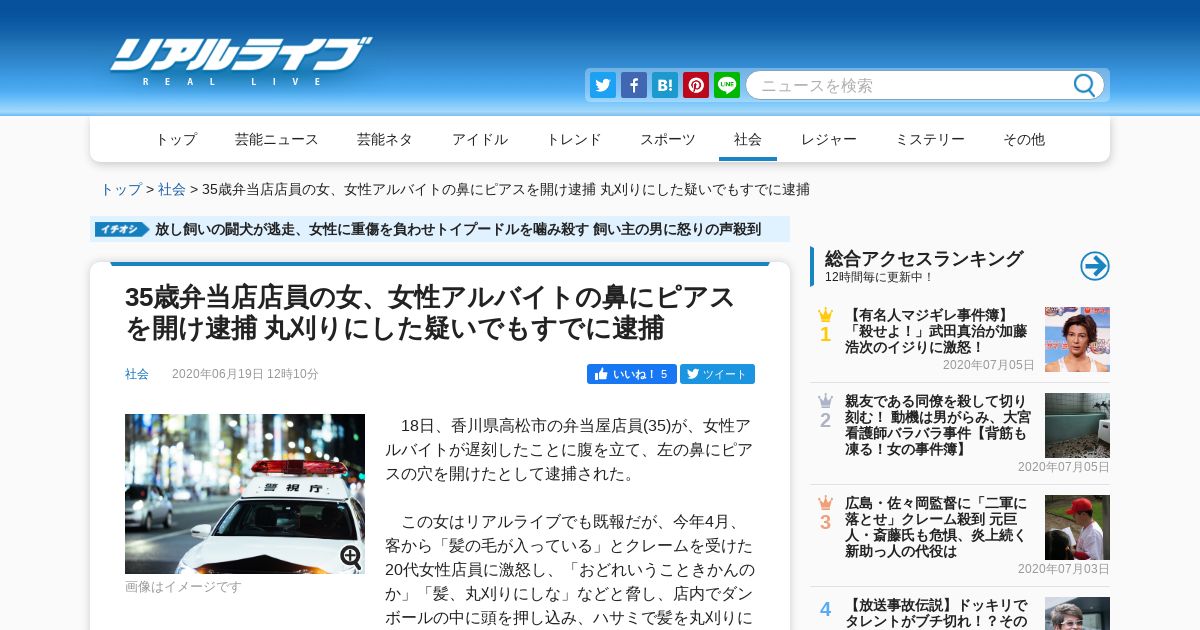Click the 12時間毎に更新中！ text
The width and height of the screenshot is (1200, 630).
pos(879,277)
